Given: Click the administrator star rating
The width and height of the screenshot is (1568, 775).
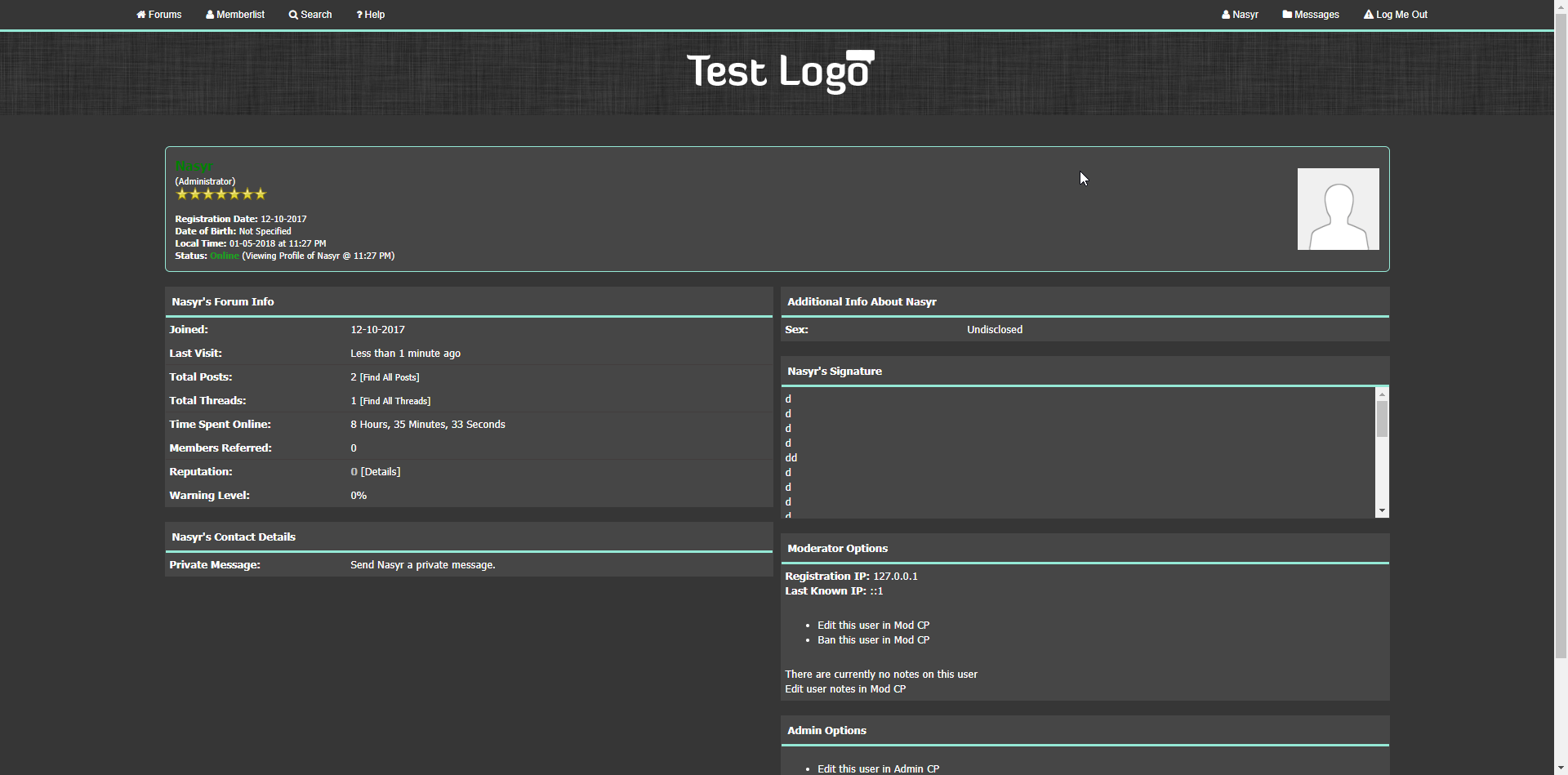Looking at the screenshot, I should pos(220,194).
